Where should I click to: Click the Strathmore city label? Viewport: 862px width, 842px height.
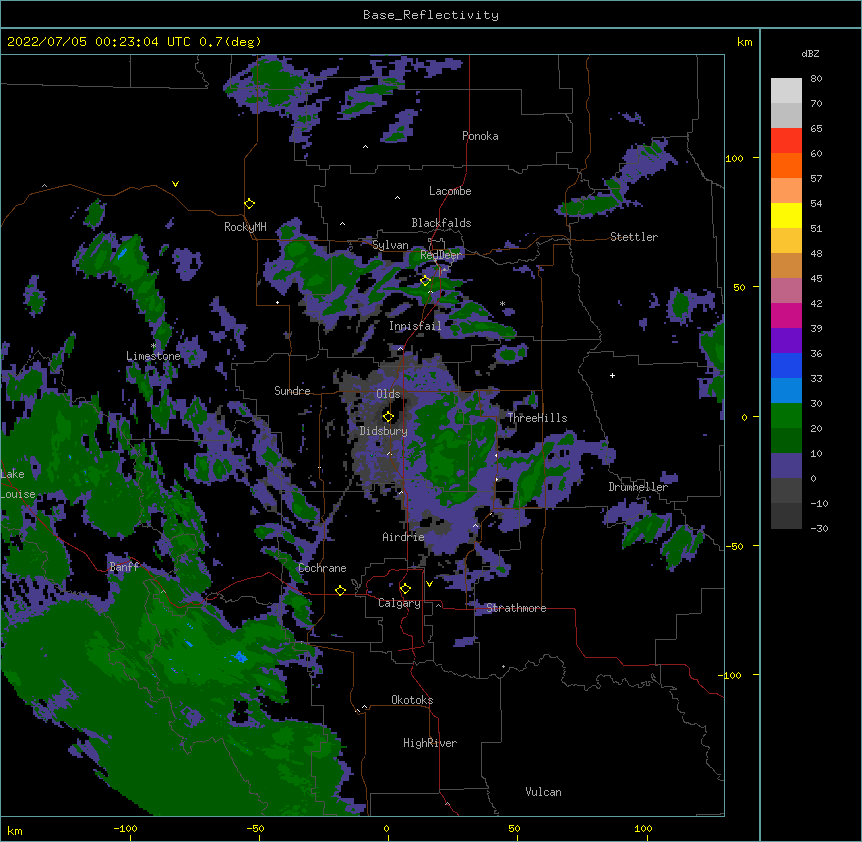[516, 608]
